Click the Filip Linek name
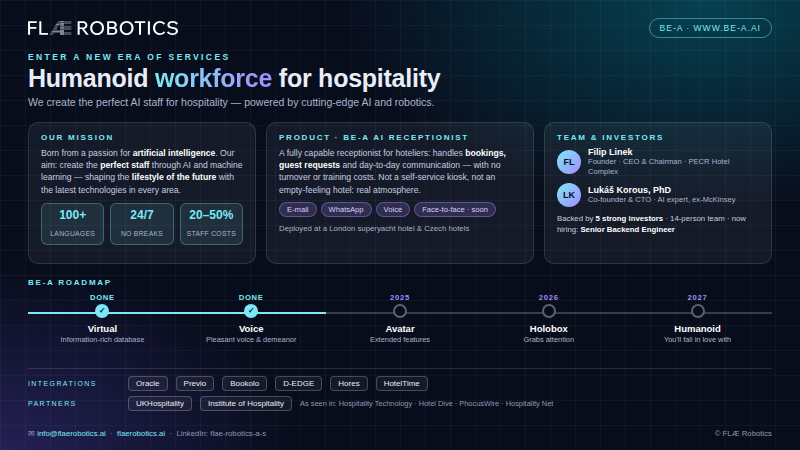The width and height of the screenshot is (800, 450). 610,152
